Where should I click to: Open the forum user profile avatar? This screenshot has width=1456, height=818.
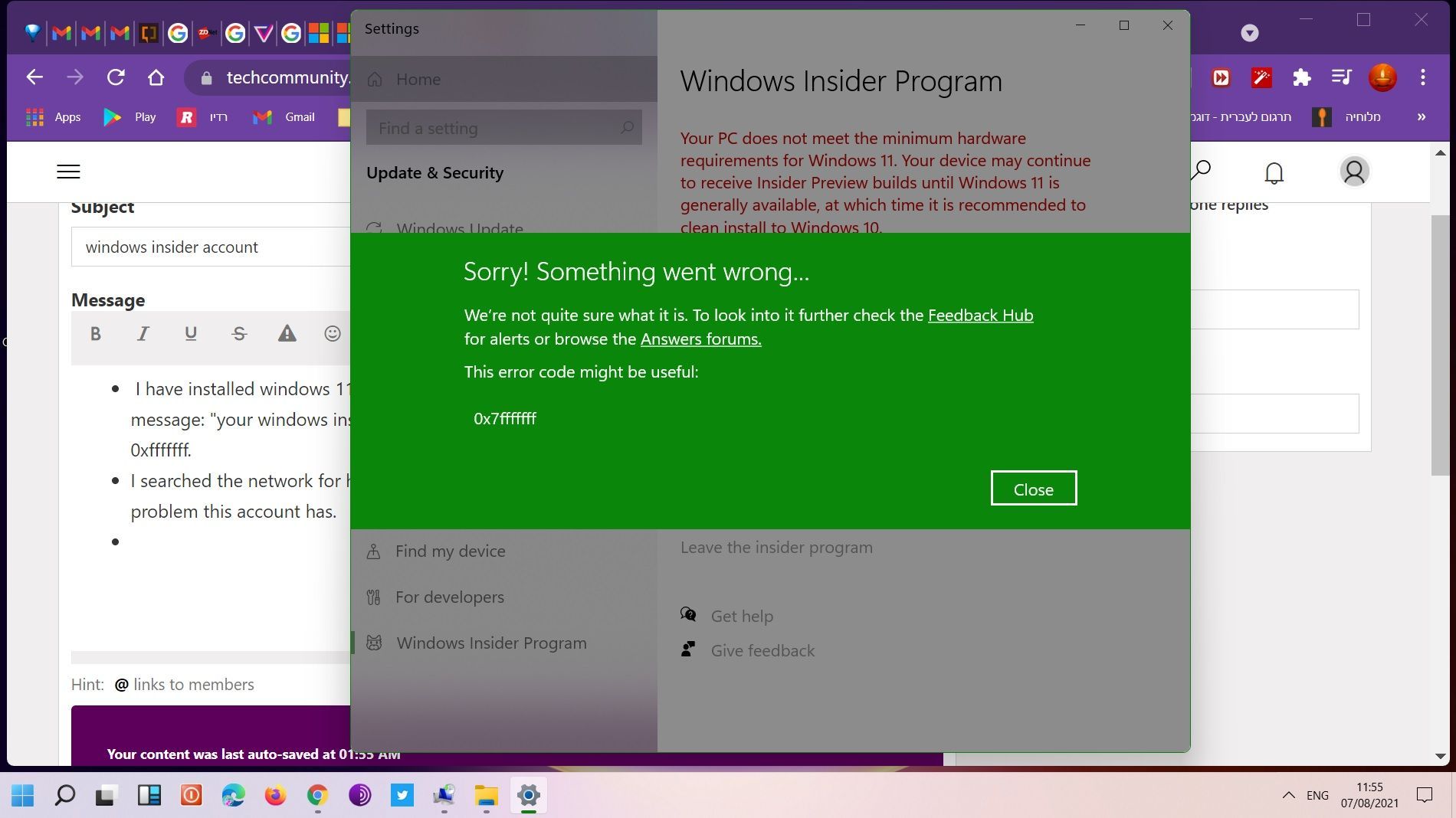[1353, 172]
